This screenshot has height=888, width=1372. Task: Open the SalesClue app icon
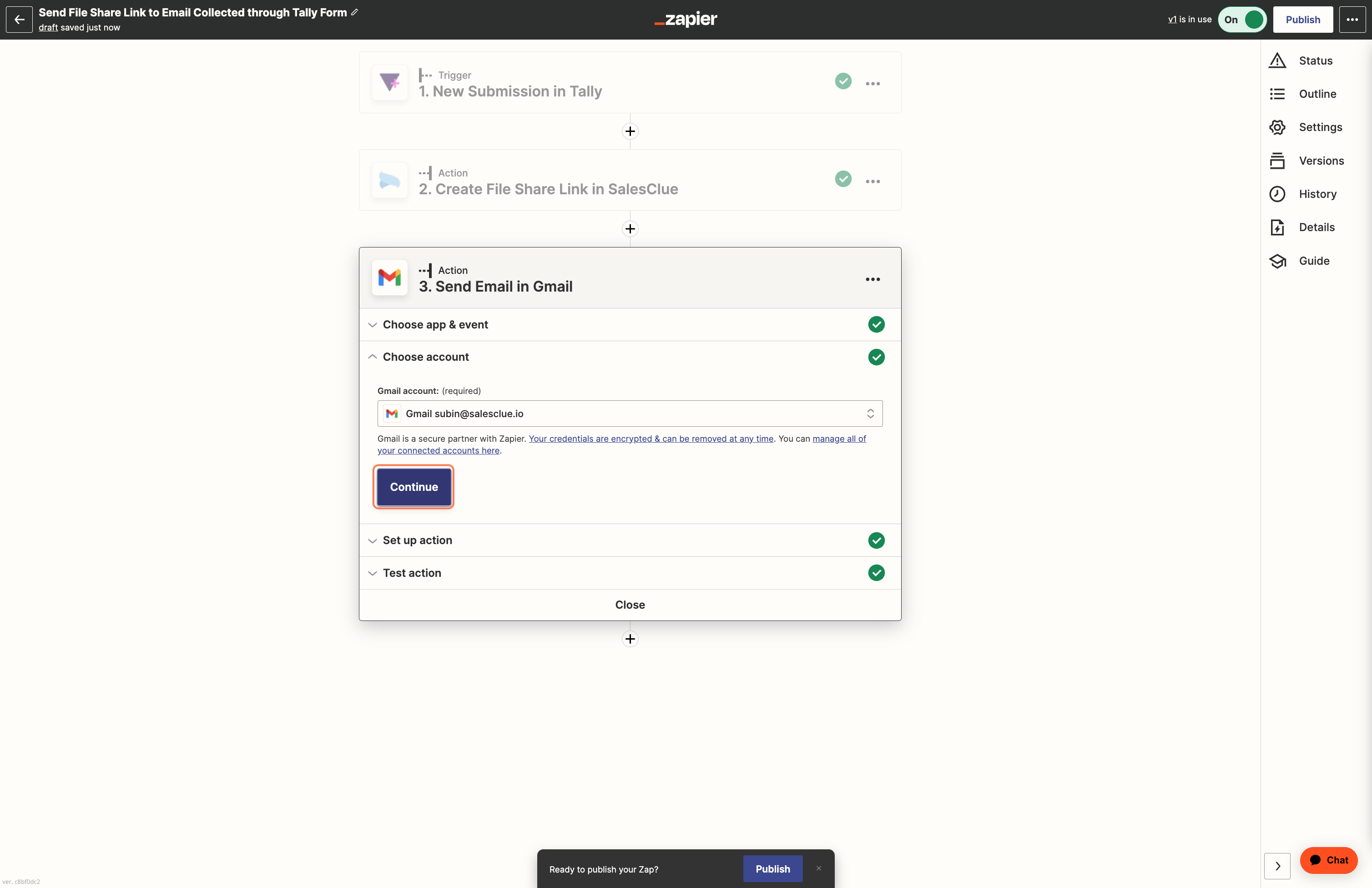tap(390, 181)
